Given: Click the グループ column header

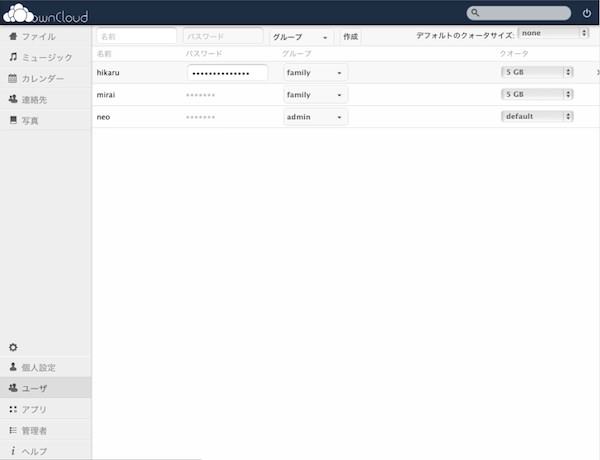Looking at the screenshot, I should pyautogui.click(x=297, y=53).
